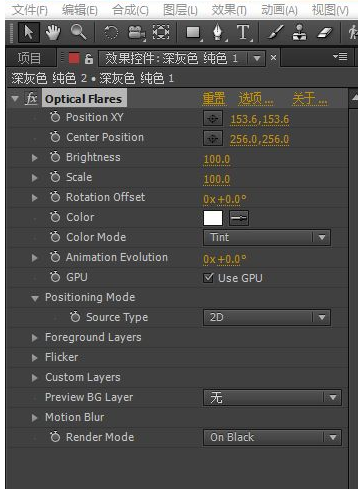
Task: Toggle the fx switch for Optical Flares
Action: (31, 99)
